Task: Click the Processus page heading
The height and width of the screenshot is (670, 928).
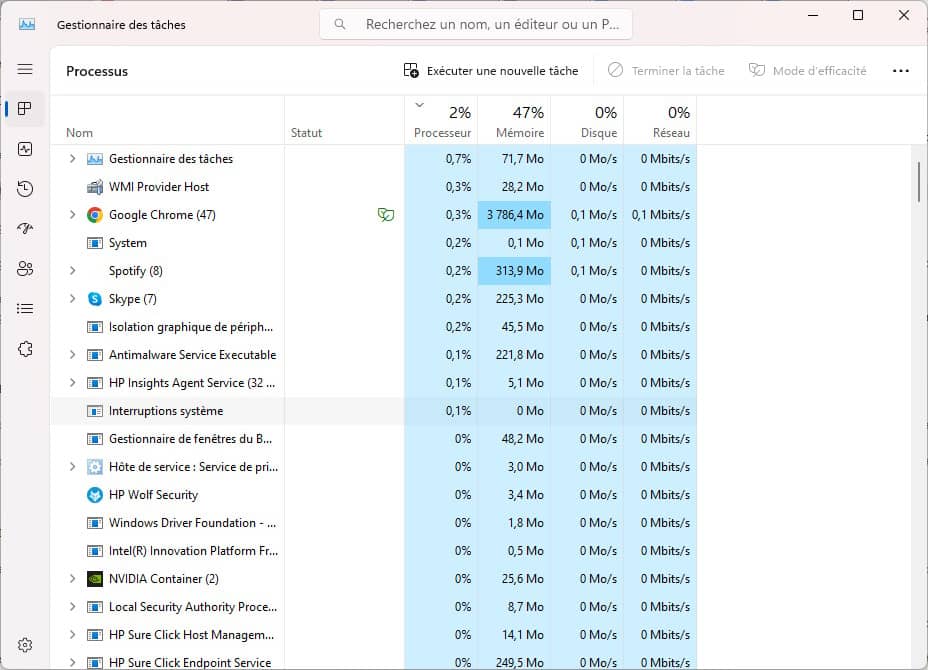Action: (x=97, y=71)
